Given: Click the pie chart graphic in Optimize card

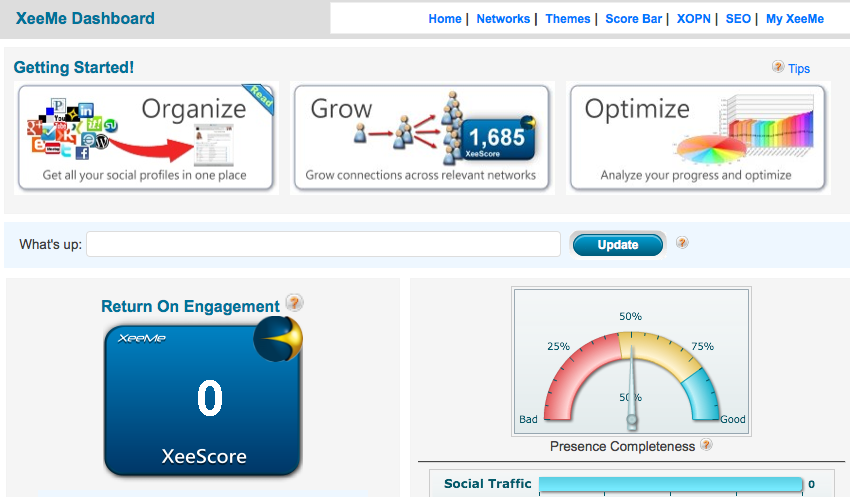Looking at the screenshot, I should tap(711, 149).
